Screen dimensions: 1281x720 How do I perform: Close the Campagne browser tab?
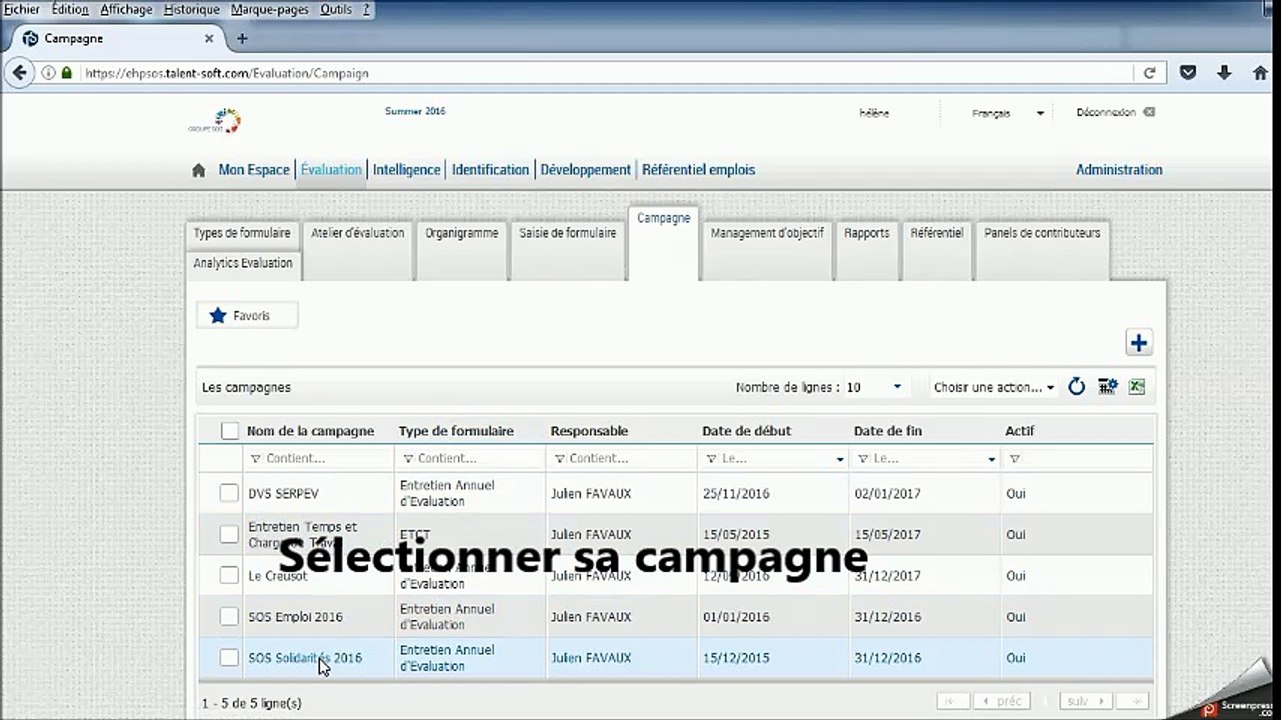209,39
